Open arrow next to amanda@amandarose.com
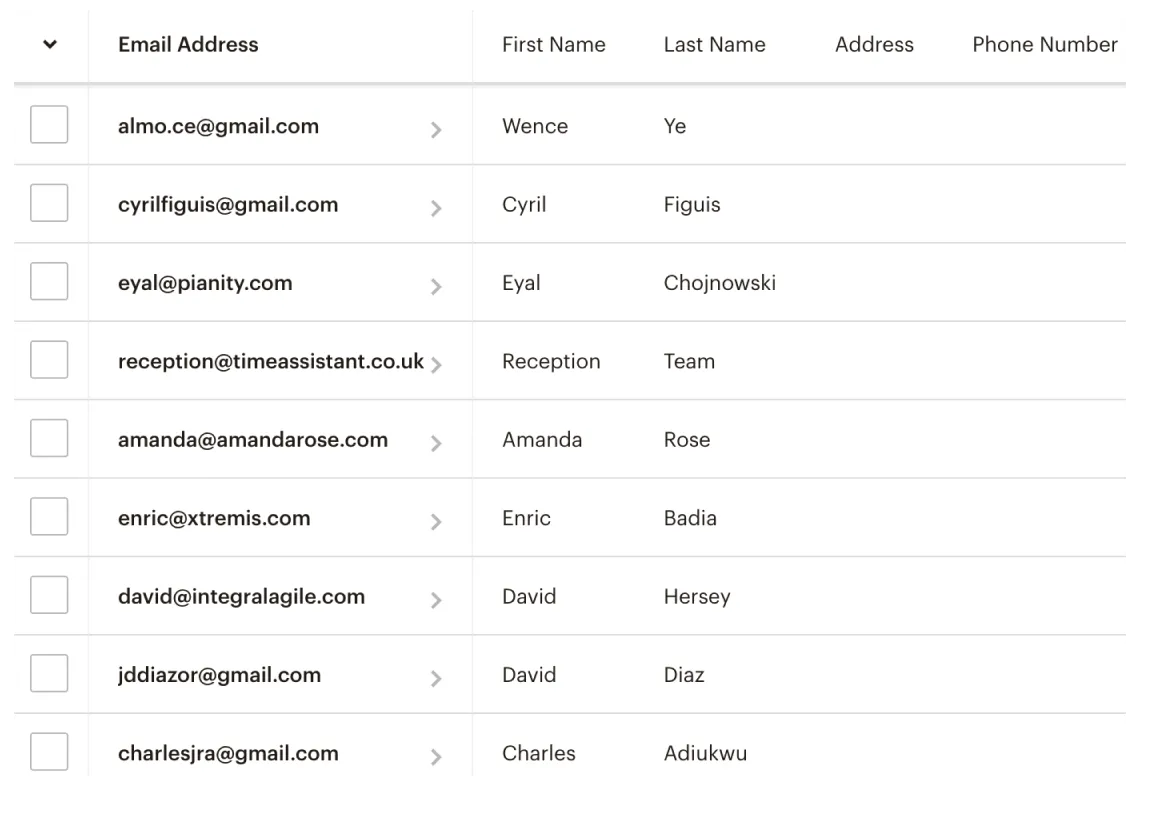 pyautogui.click(x=436, y=444)
